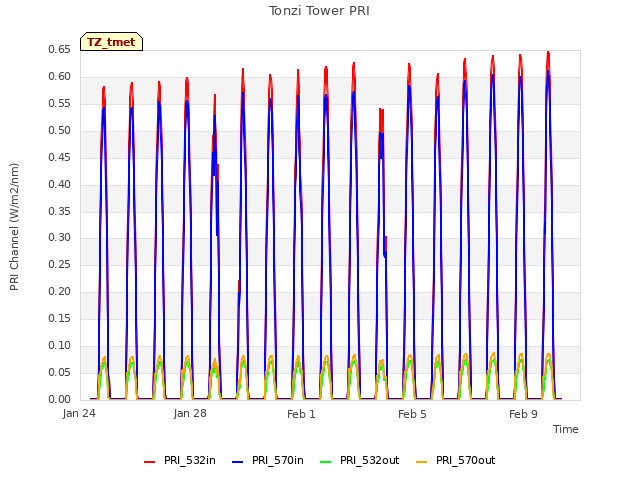The width and height of the screenshot is (640, 480).
Task: Click the Feb 5 x-axis tick label
Action: (x=412, y=414)
